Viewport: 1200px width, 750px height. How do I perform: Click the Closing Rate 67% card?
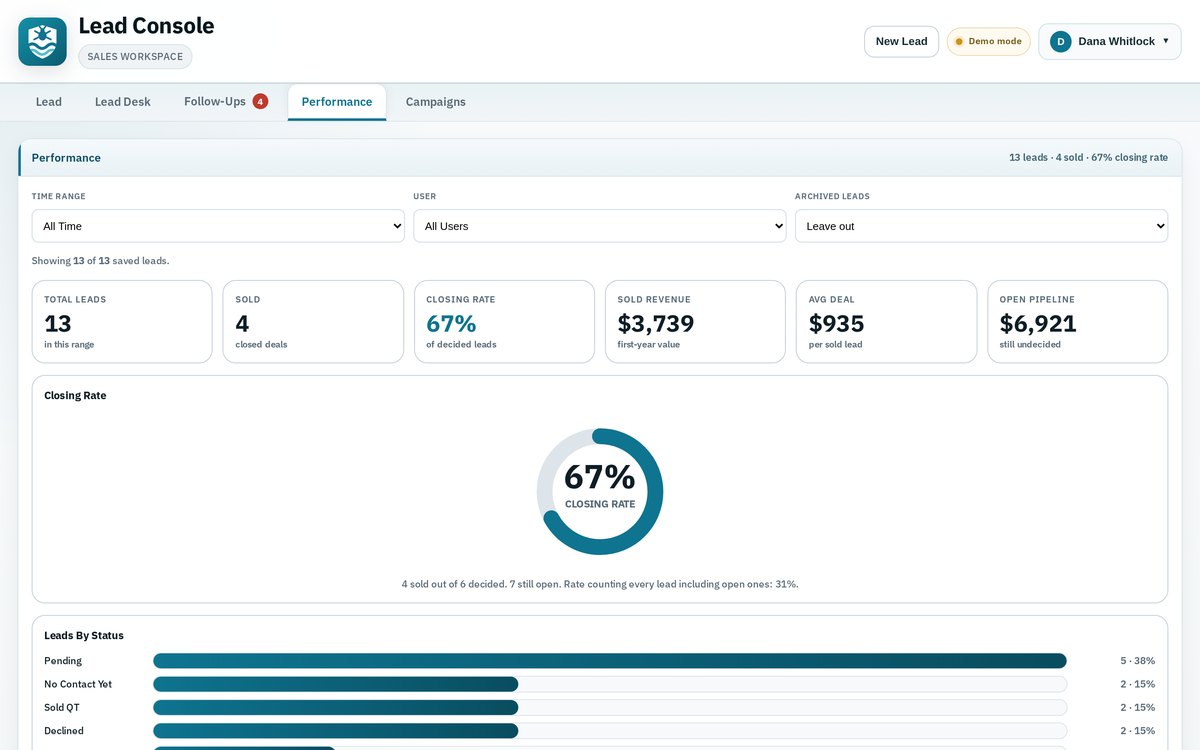(504, 321)
